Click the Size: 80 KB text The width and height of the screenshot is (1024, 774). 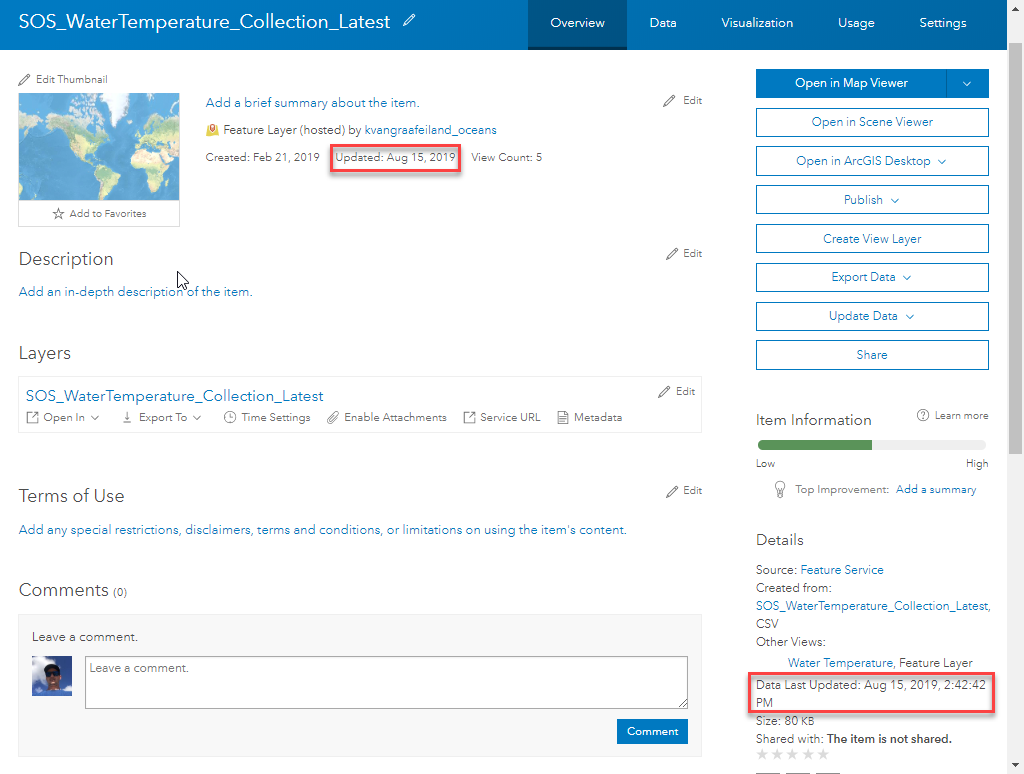point(785,722)
